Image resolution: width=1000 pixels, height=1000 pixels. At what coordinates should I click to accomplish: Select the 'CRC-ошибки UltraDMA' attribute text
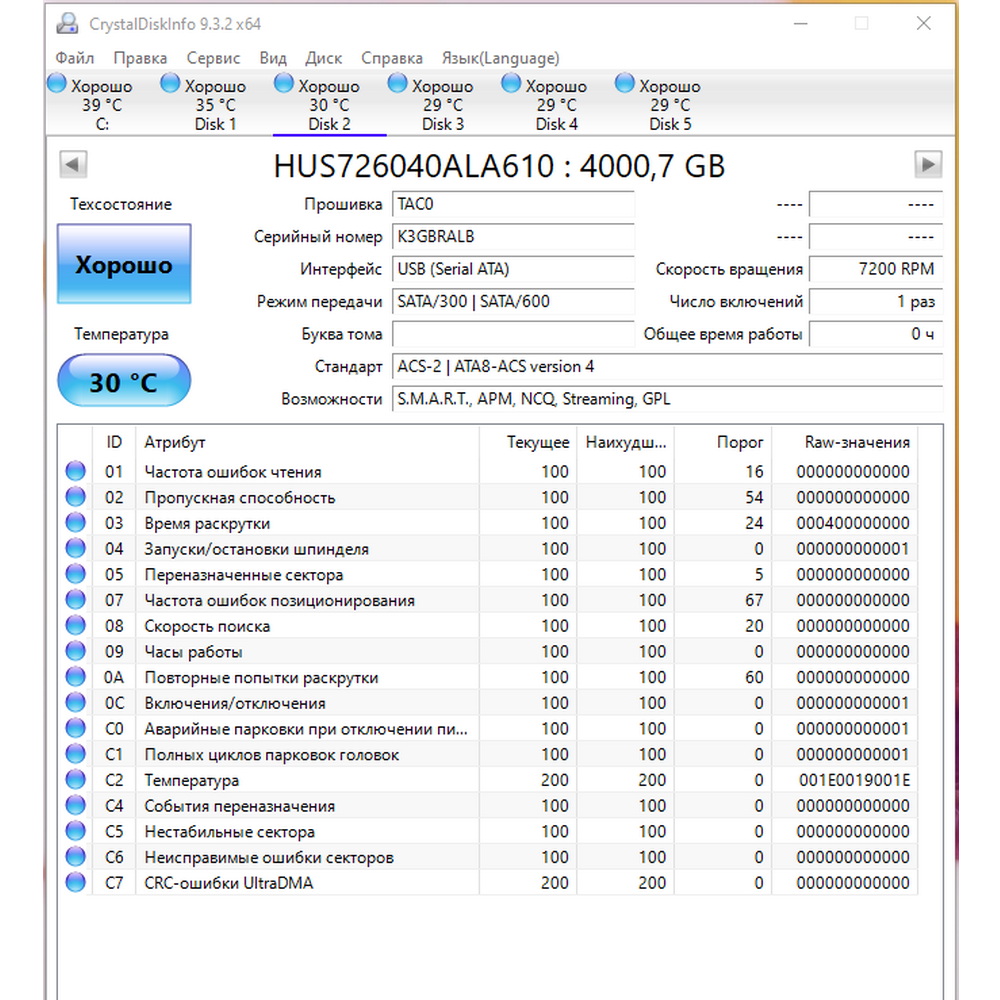point(229,883)
